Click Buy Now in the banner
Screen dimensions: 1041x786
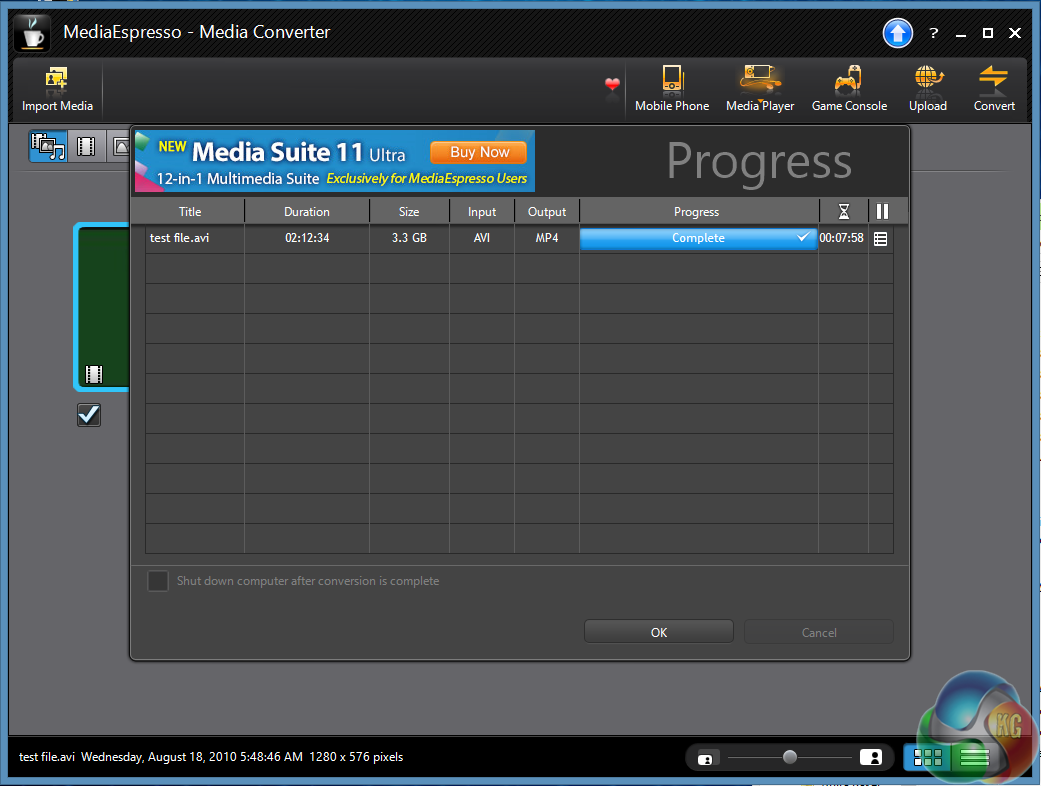[479, 152]
